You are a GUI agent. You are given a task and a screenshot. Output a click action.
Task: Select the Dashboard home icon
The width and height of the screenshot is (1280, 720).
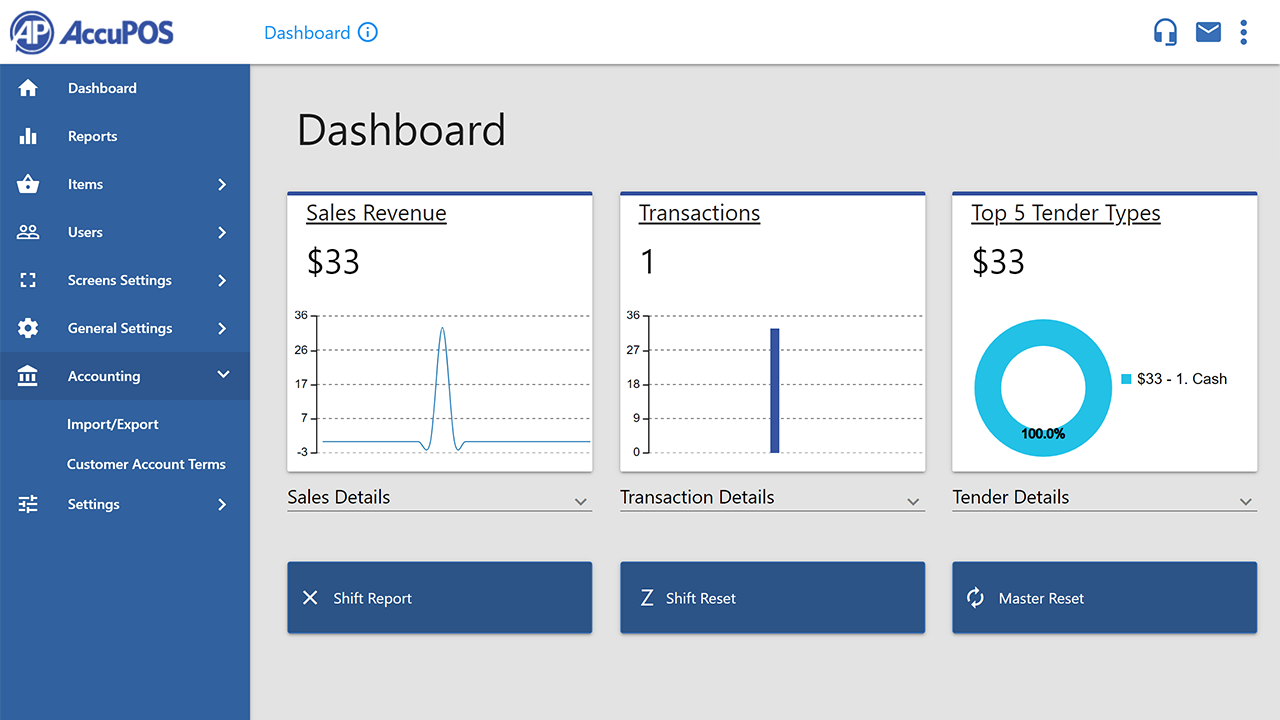(28, 88)
